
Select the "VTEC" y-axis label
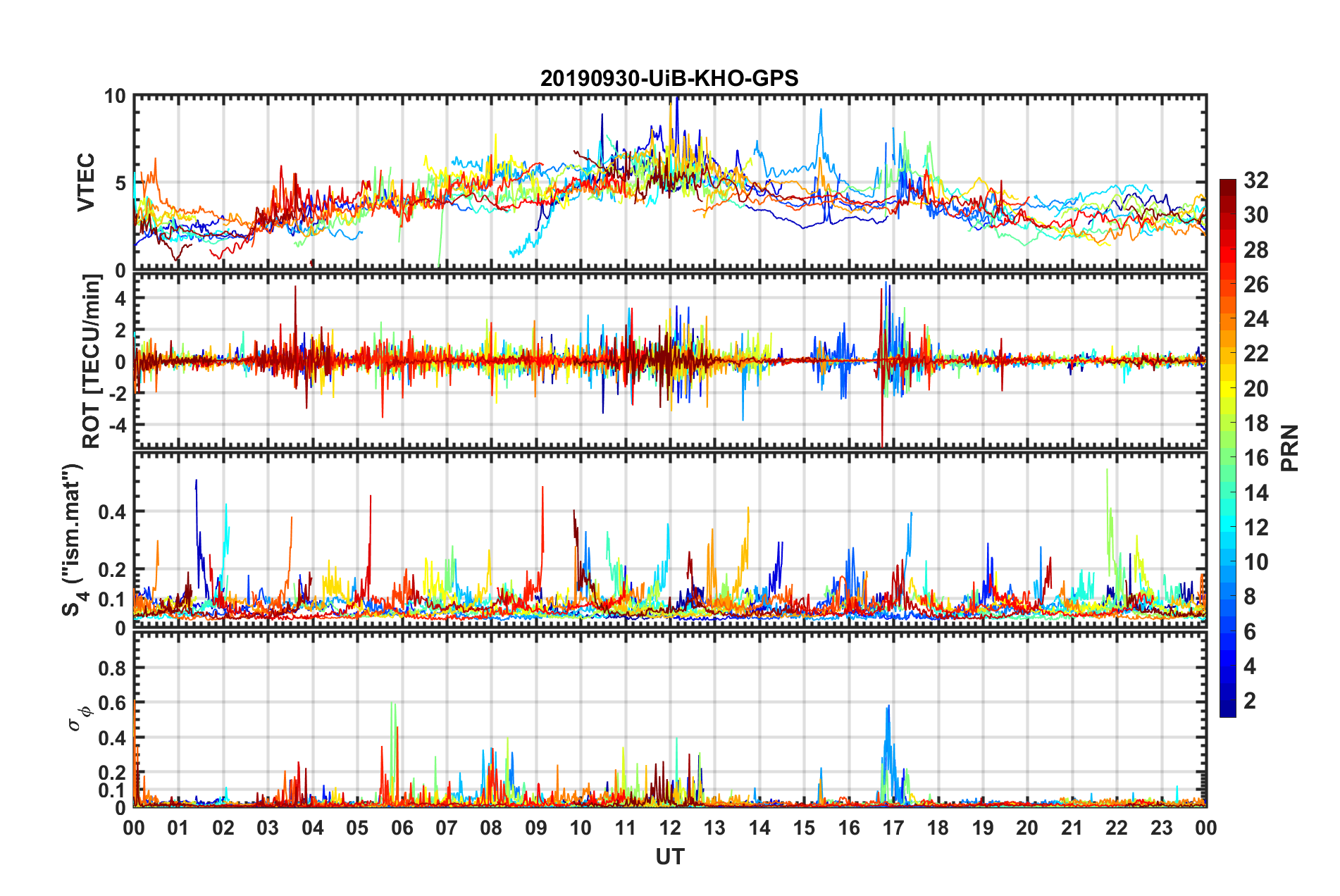pos(86,182)
